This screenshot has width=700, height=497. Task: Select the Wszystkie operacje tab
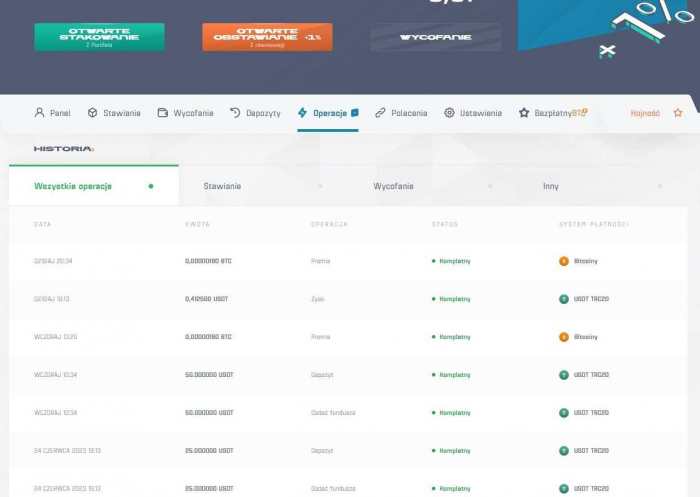[x=73, y=186]
